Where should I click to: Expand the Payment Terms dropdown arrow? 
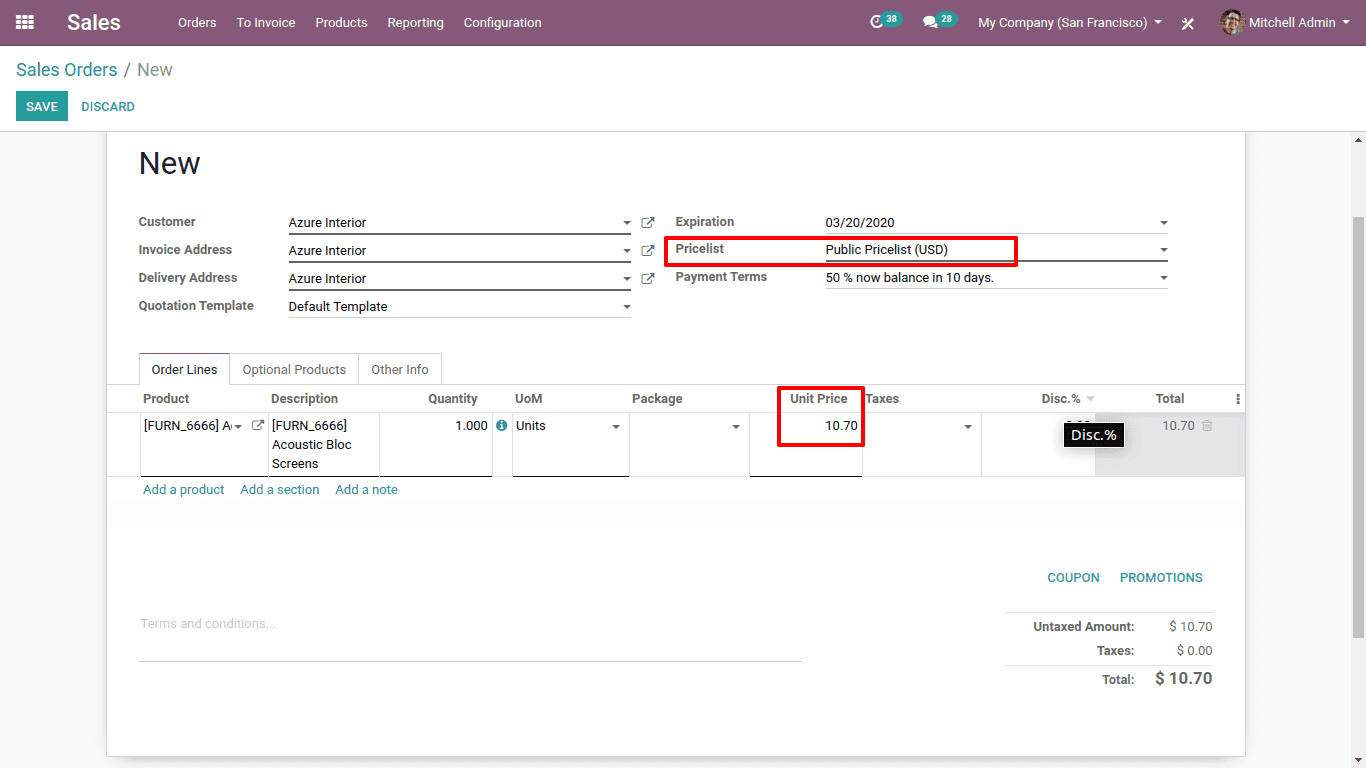coord(1163,278)
